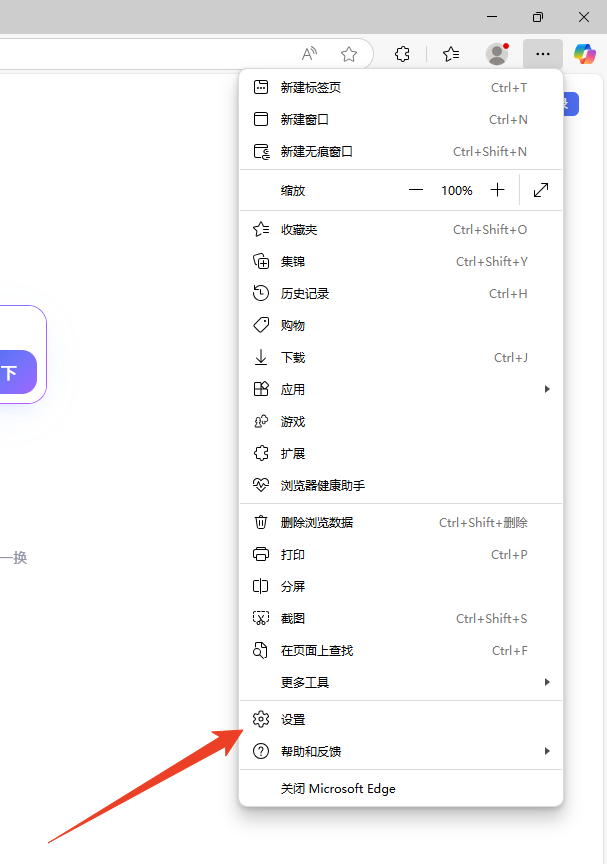The width and height of the screenshot is (607, 864).
Task: Click the InPrivate icon beside 新建无痕窗口
Action: point(261,151)
